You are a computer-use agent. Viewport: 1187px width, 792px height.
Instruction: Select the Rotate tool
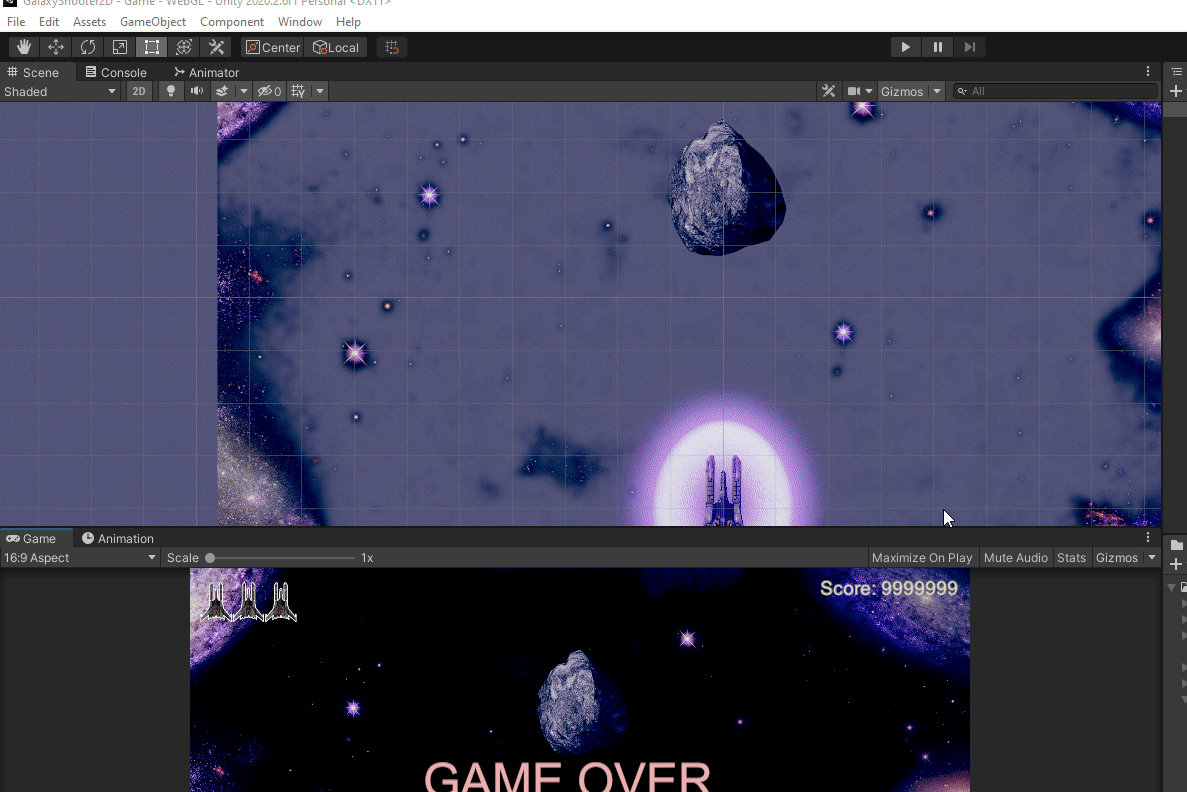88,47
